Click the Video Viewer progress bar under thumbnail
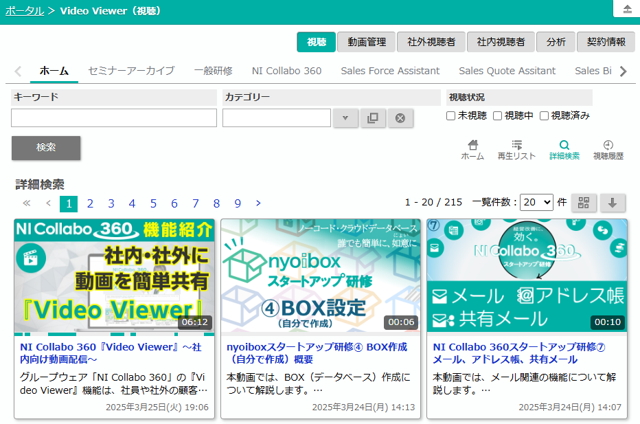The height and width of the screenshot is (424, 640). [x=114, y=334]
